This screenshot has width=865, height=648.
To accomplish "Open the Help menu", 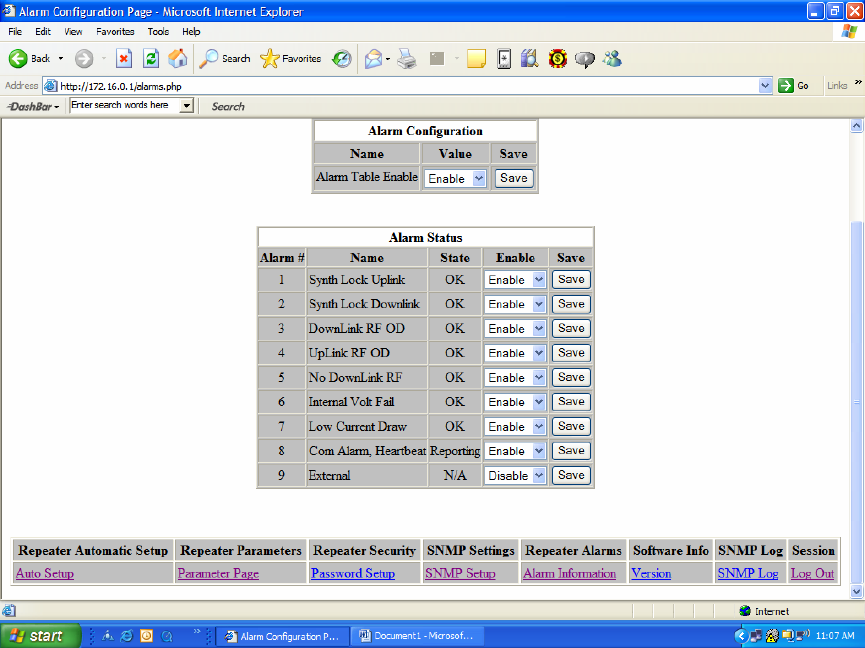I will 191,31.
